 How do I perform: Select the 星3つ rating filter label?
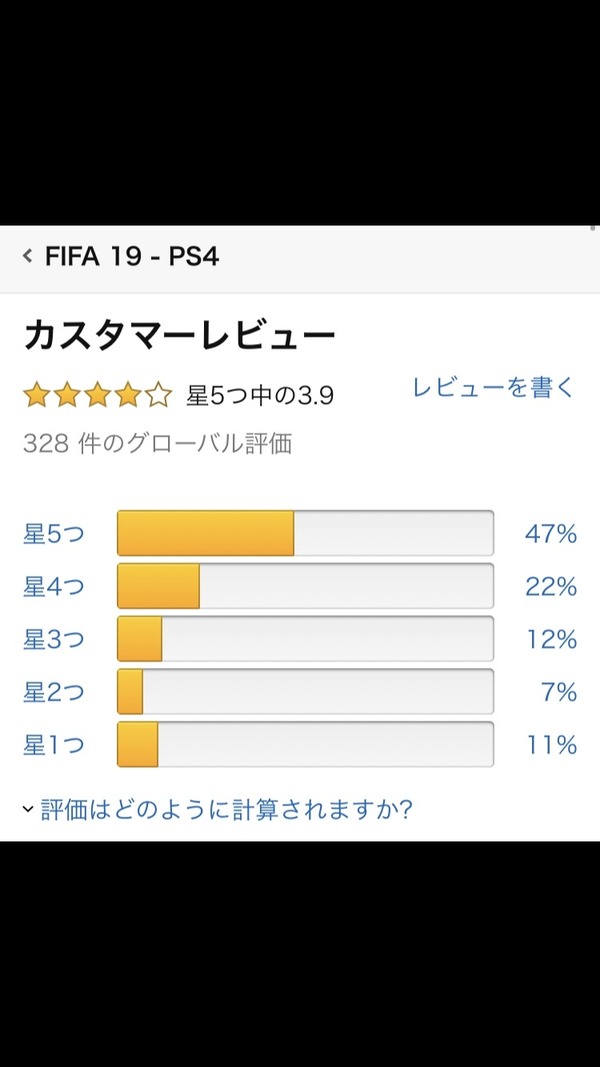pyautogui.click(x=54, y=640)
